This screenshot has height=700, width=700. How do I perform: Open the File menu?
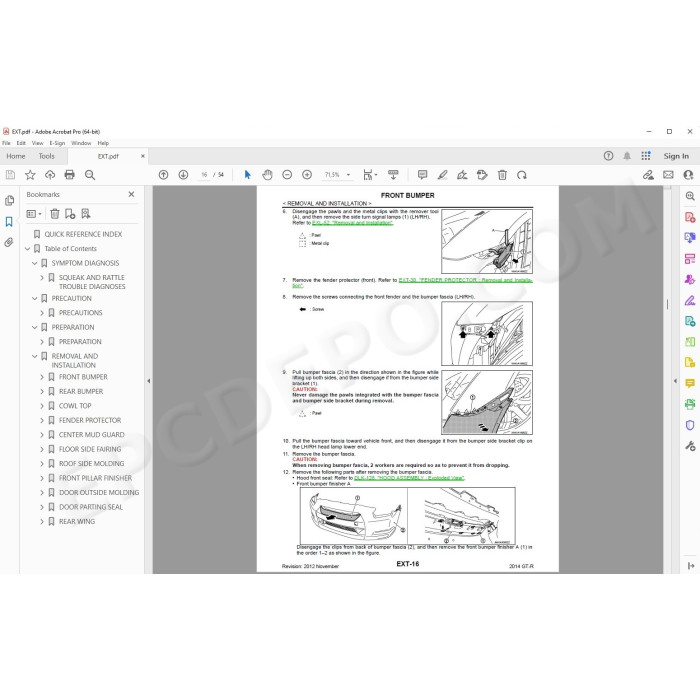[x=6, y=143]
